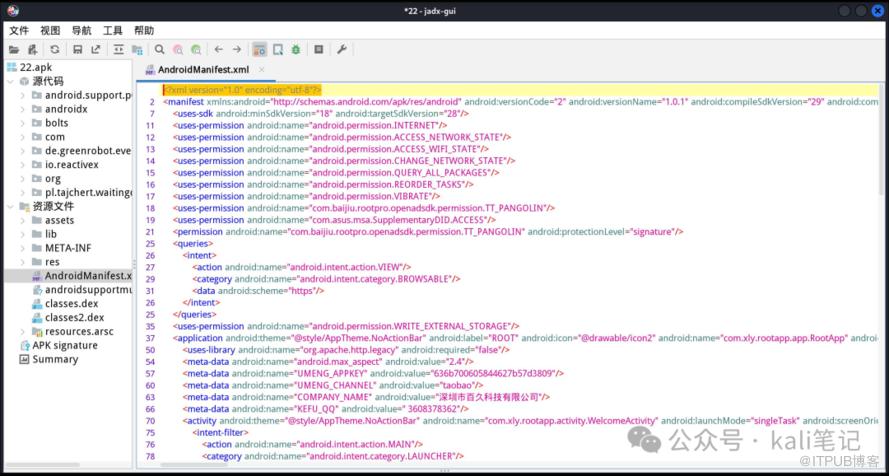Click the open file folder icon

click(x=14, y=49)
